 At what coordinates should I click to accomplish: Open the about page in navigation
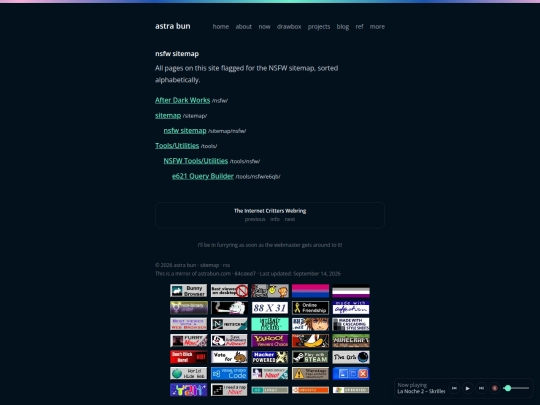pos(243,27)
